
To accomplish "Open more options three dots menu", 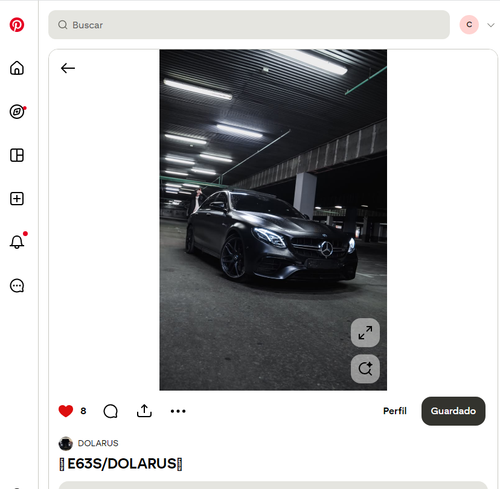I will [178, 411].
